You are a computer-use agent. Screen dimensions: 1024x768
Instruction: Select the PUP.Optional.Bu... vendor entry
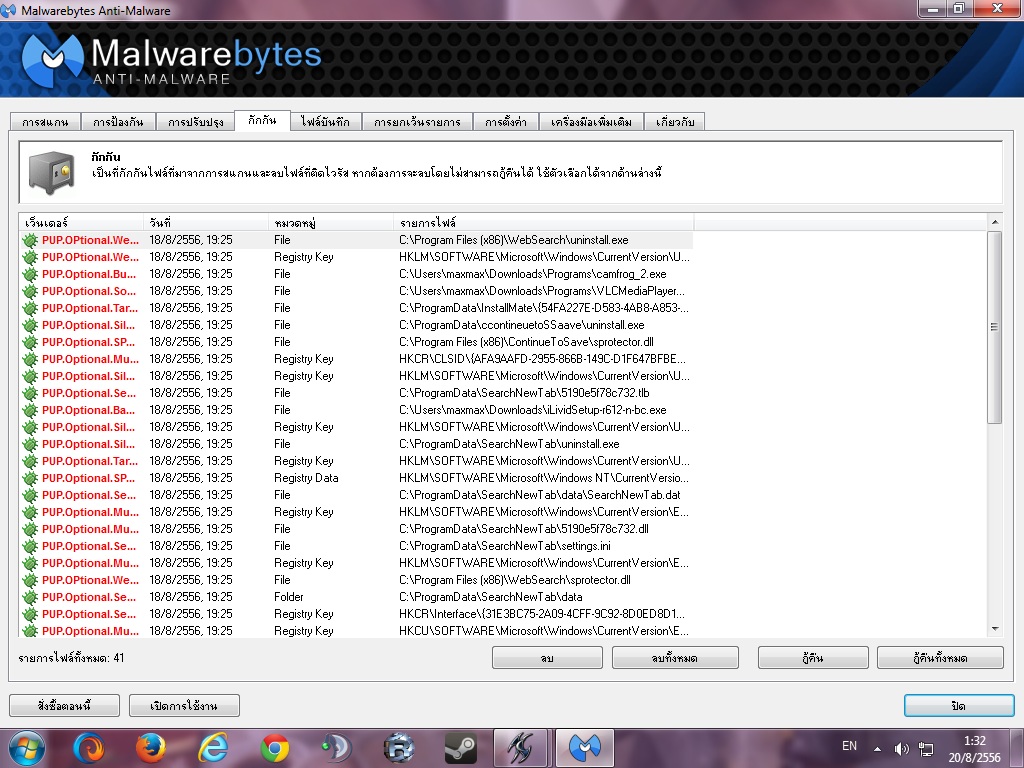pos(89,274)
